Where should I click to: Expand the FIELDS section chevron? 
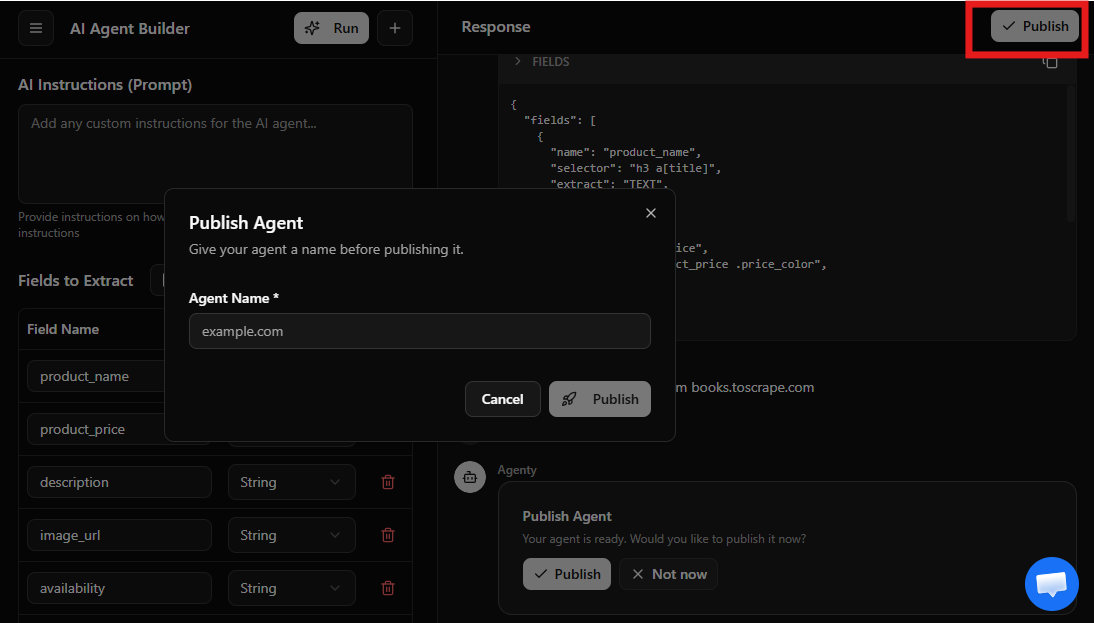pyautogui.click(x=518, y=62)
